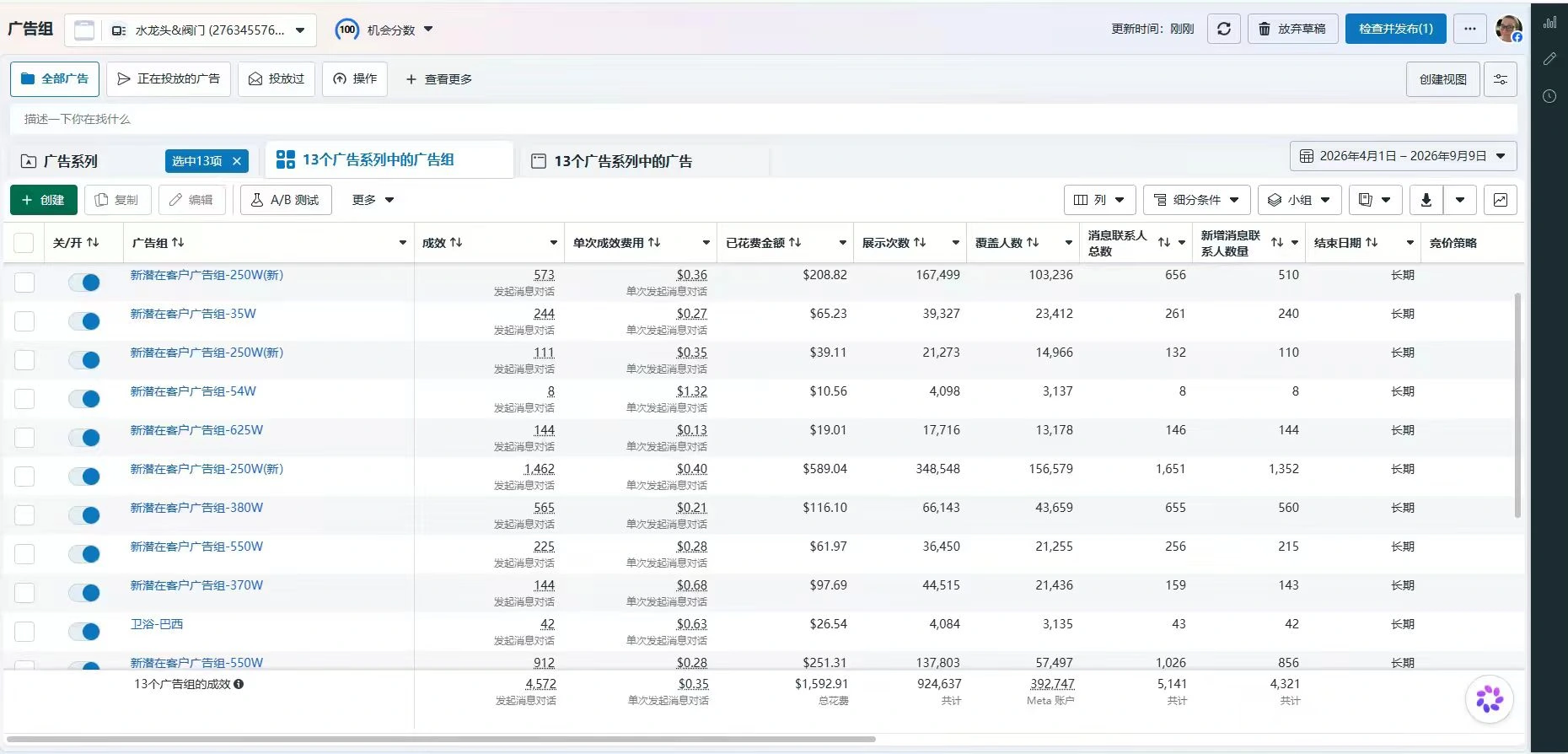Expand the 列 columns dropdown
The height and width of the screenshot is (754, 1568).
[x=1099, y=200]
